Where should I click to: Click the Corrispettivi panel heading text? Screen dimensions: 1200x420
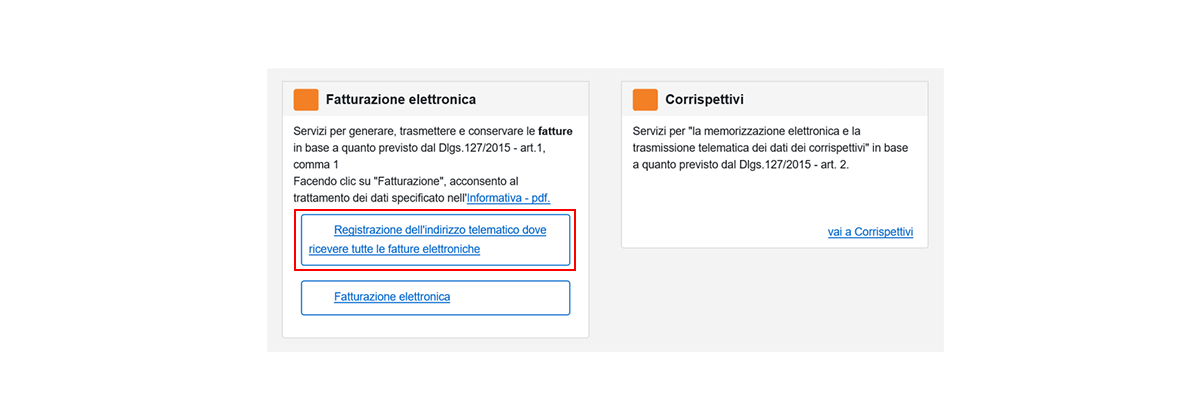click(x=704, y=100)
